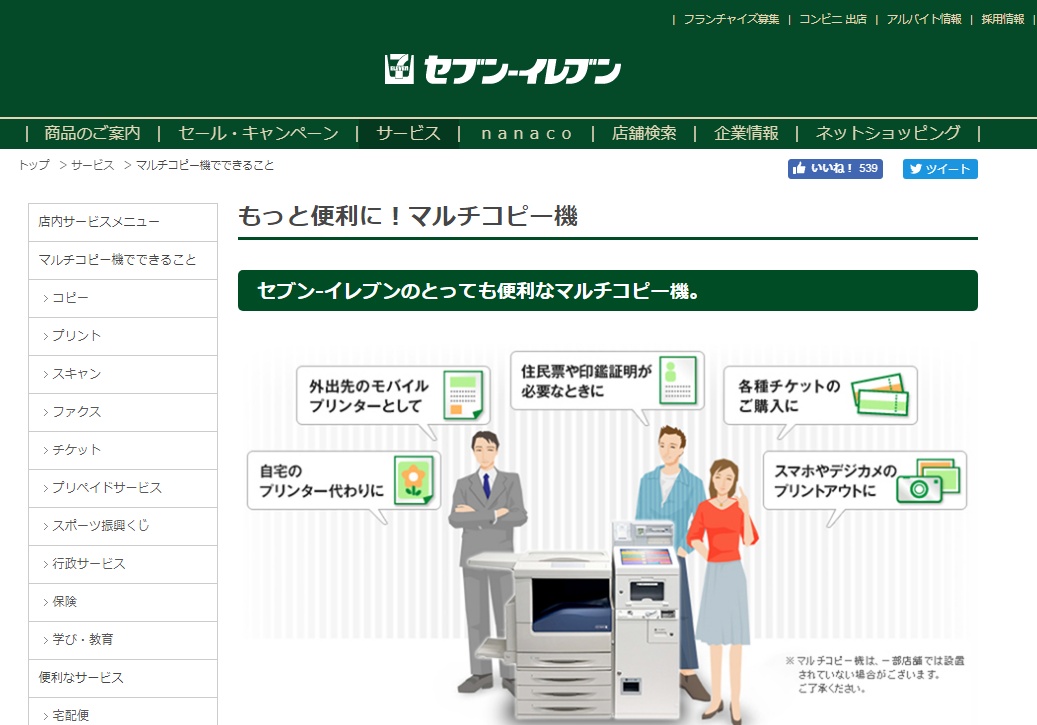Go to サービス breadcrumb link
The height and width of the screenshot is (725, 1037).
pyautogui.click(x=93, y=165)
